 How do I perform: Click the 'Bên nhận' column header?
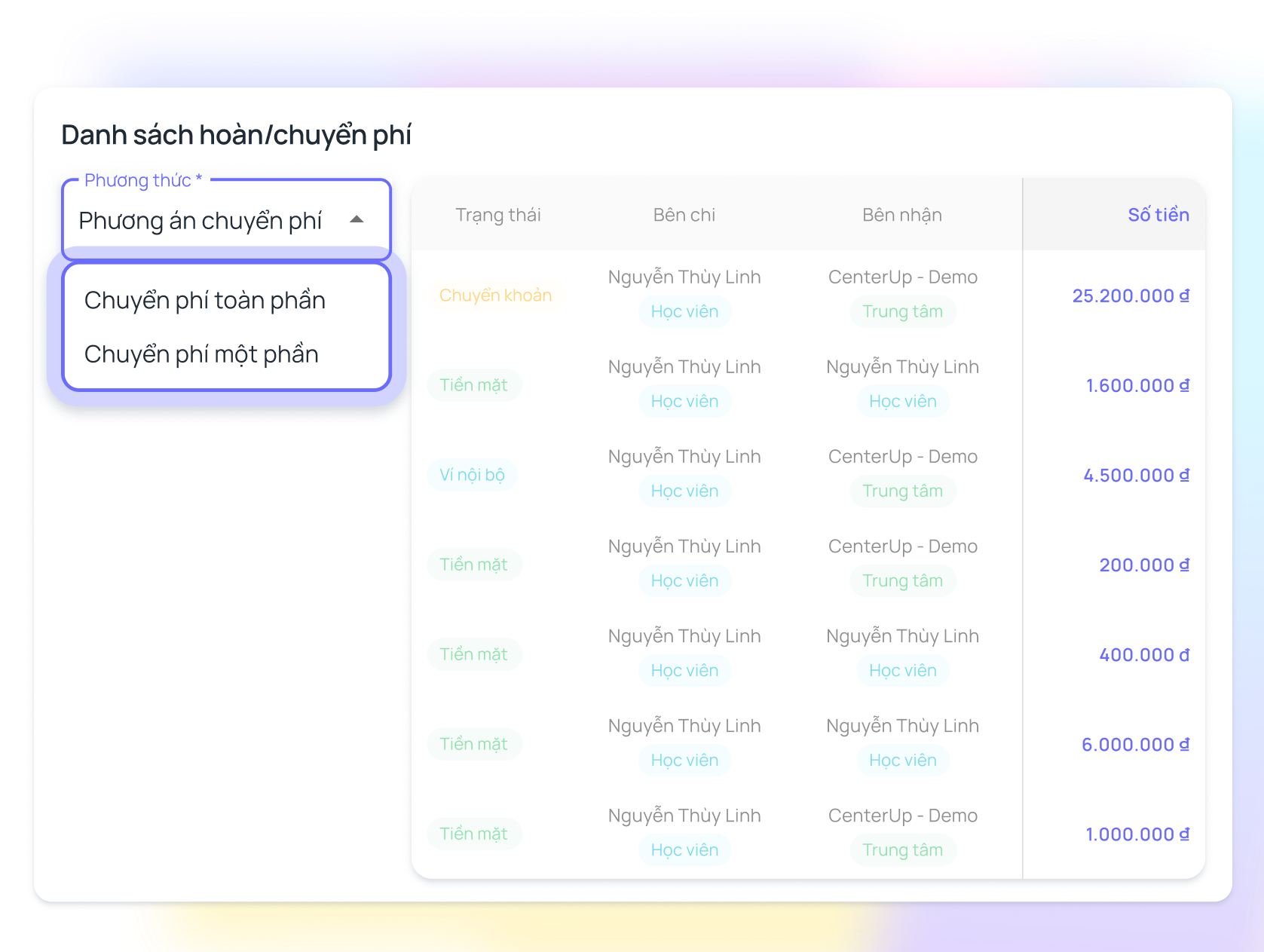(x=901, y=215)
